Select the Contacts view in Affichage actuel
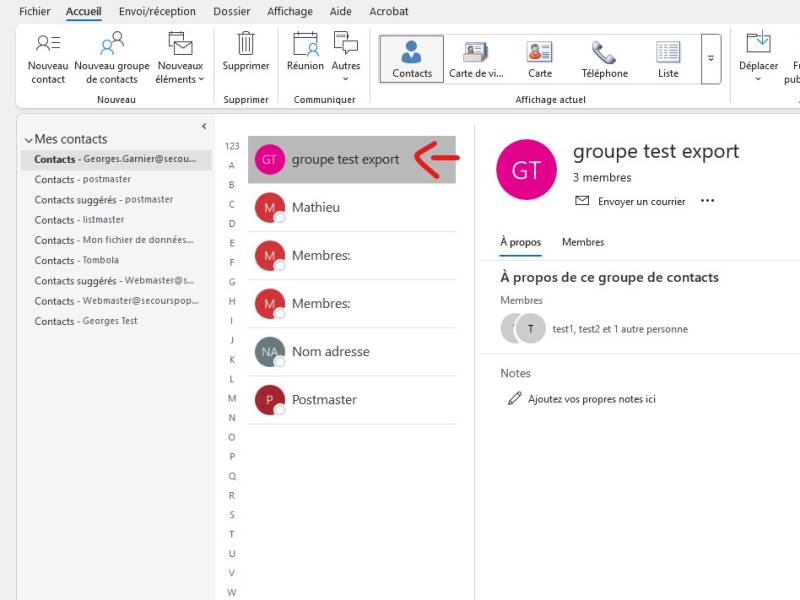 (412, 59)
